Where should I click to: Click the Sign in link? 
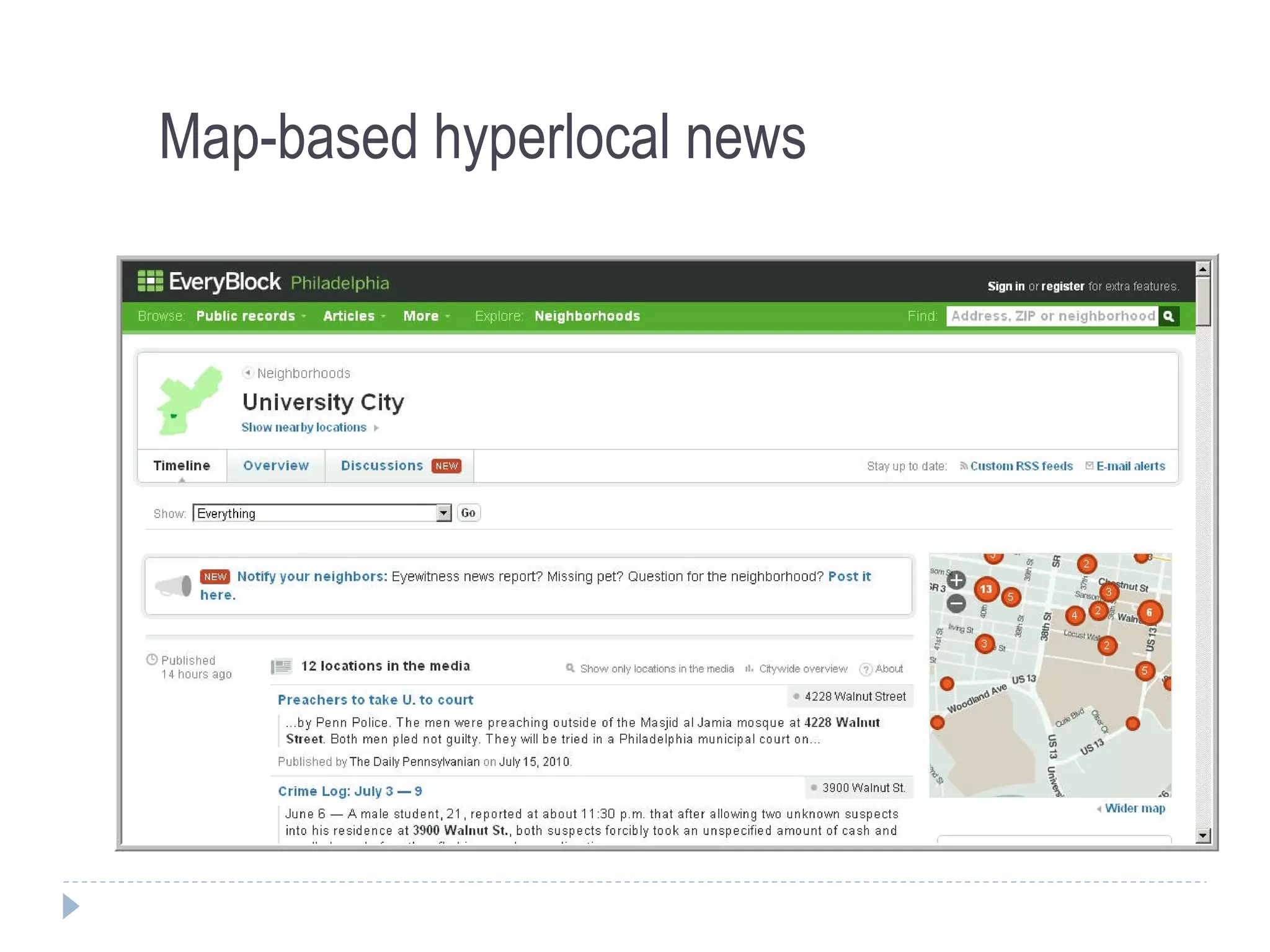pos(1006,286)
